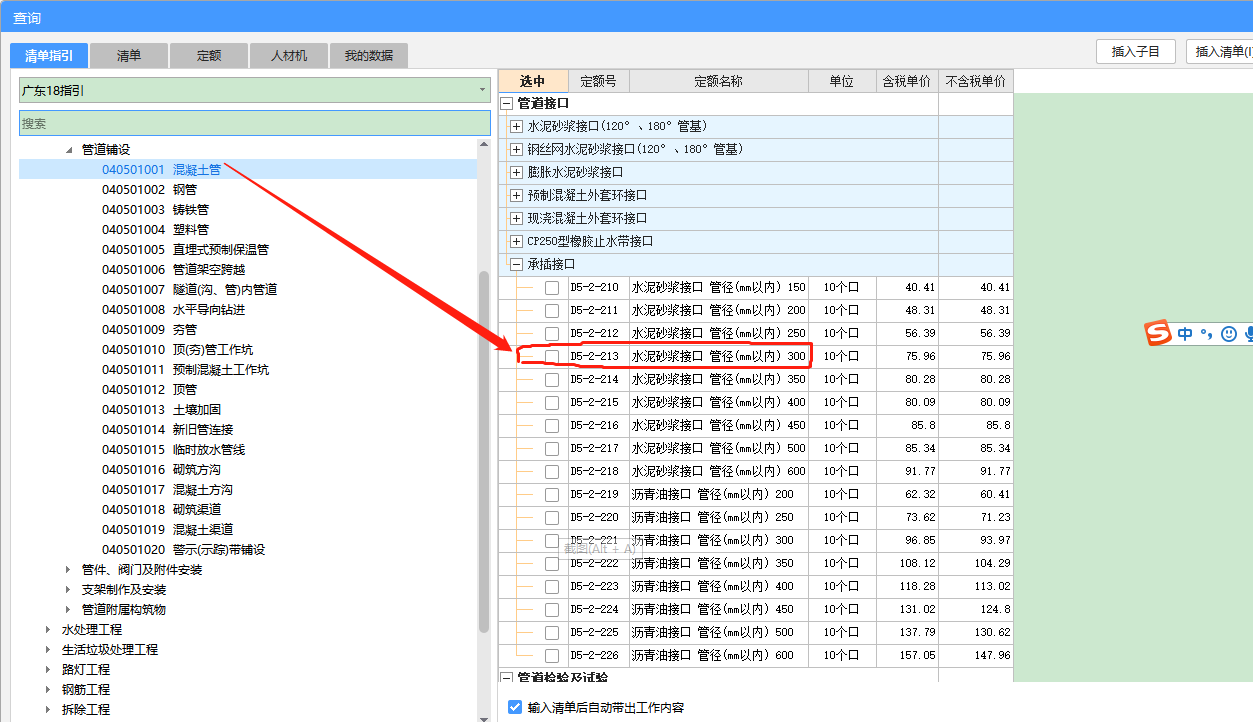Collapse the 管道铺设 tree node
The image size is (1253, 722).
point(69,150)
